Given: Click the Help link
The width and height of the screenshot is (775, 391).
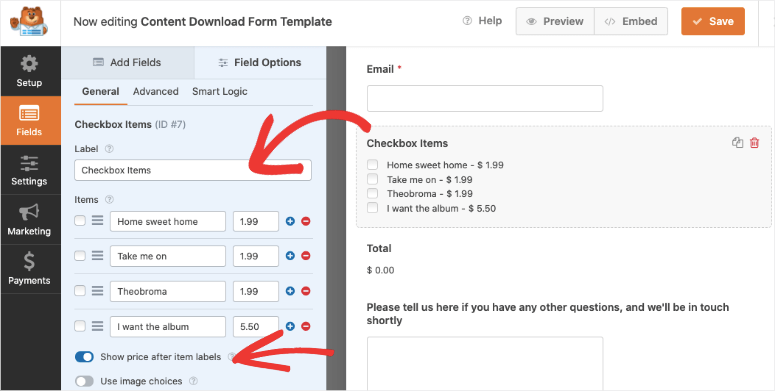Looking at the screenshot, I should [x=482, y=21].
